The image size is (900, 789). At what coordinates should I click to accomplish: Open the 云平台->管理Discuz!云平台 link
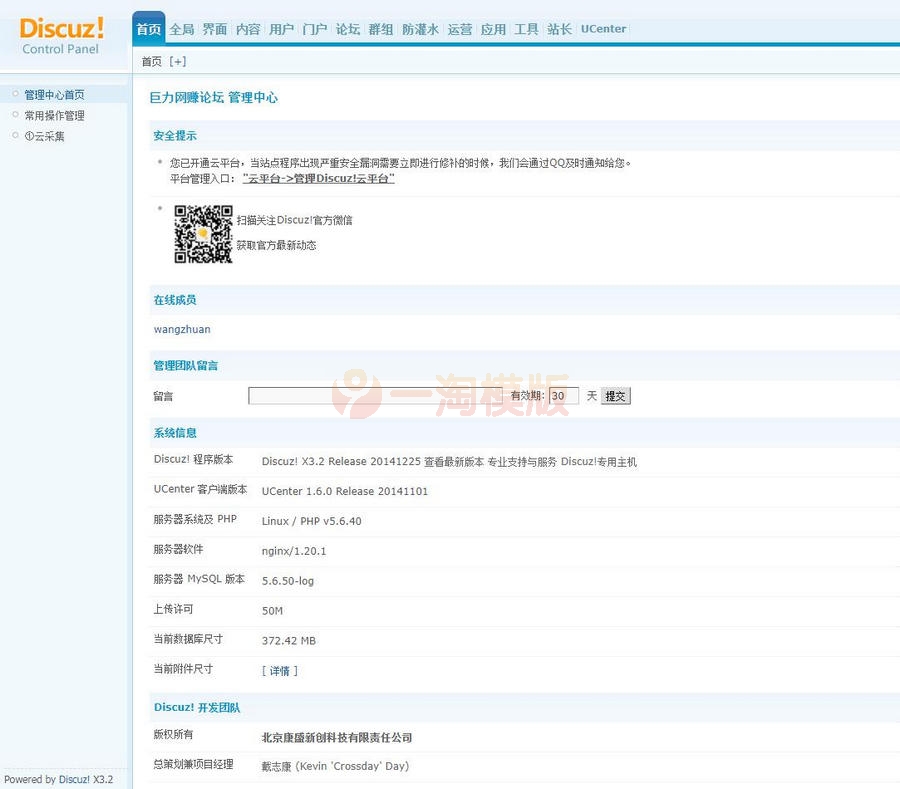coord(319,178)
